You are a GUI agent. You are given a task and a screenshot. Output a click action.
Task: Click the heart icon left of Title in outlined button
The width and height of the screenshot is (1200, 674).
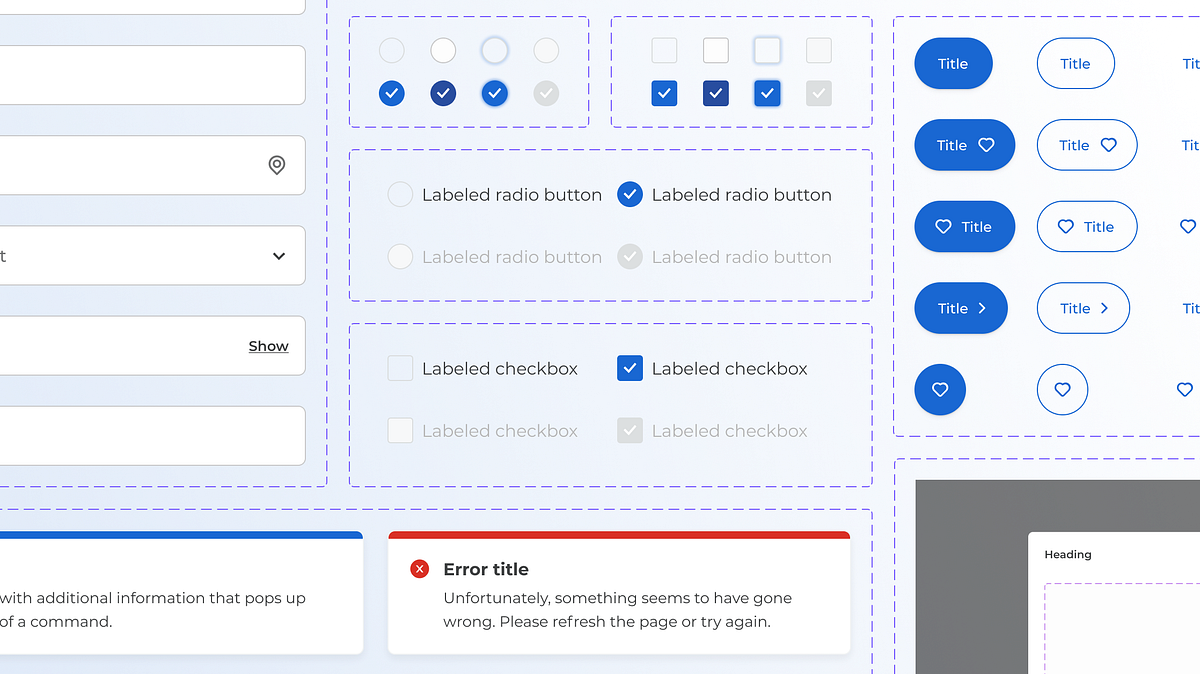pyautogui.click(x=1068, y=226)
